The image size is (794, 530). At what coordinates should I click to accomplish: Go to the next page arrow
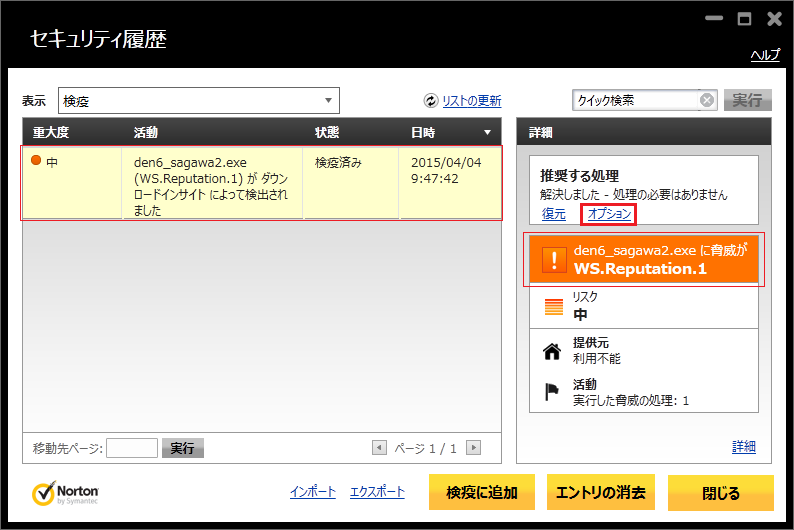[x=473, y=447]
